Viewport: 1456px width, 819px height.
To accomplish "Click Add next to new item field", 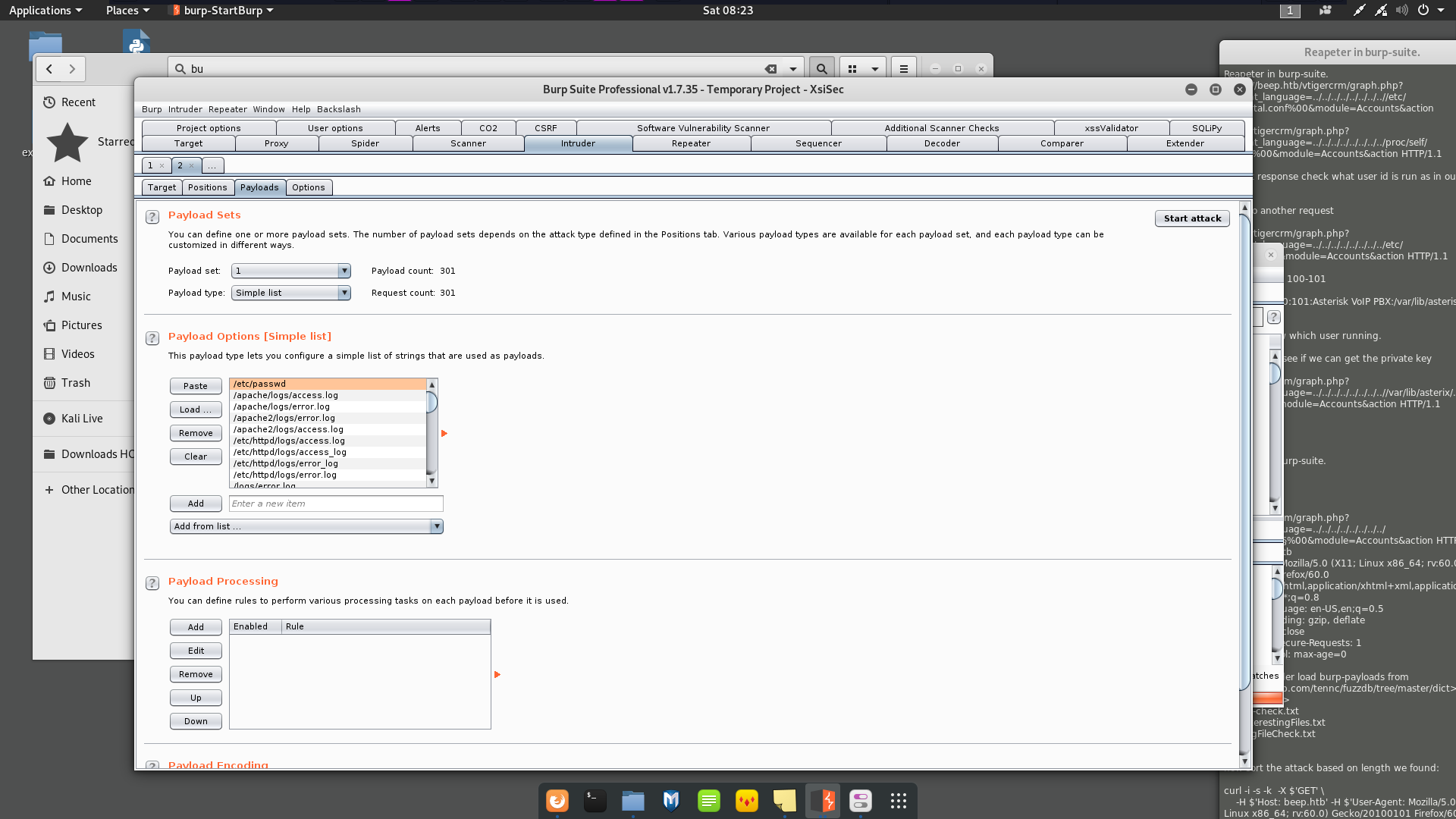I will [196, 504].
